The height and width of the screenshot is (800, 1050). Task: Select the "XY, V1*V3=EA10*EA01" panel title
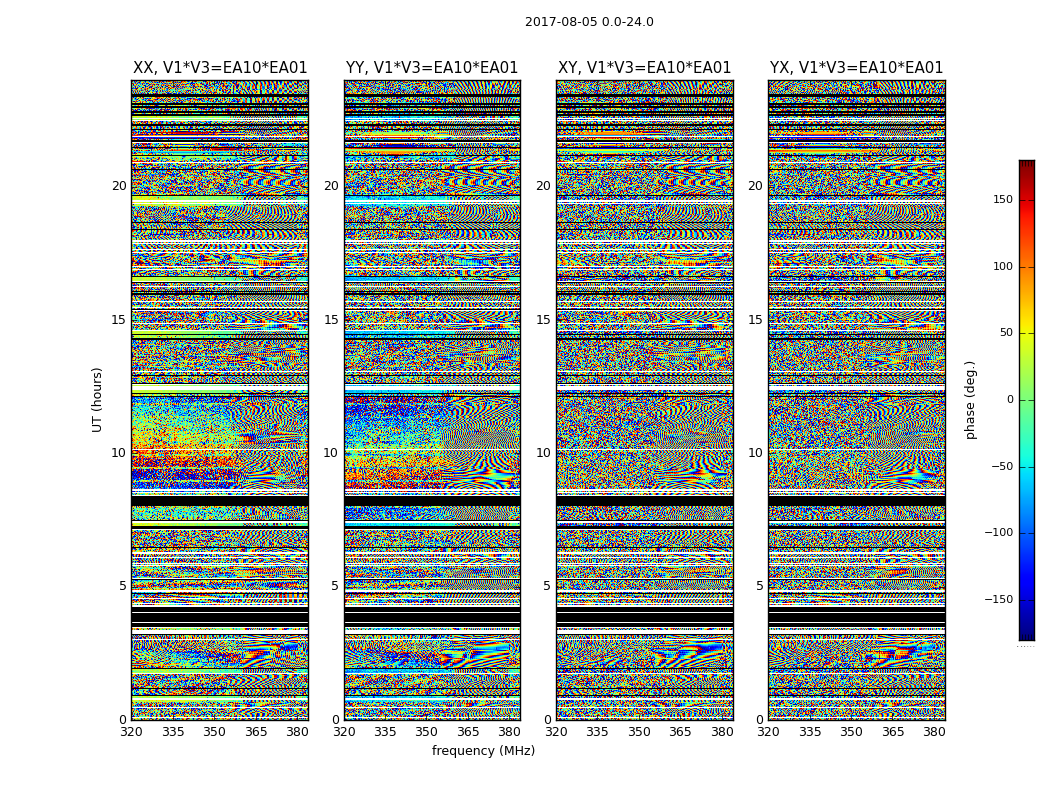click(x=644, y=68)
